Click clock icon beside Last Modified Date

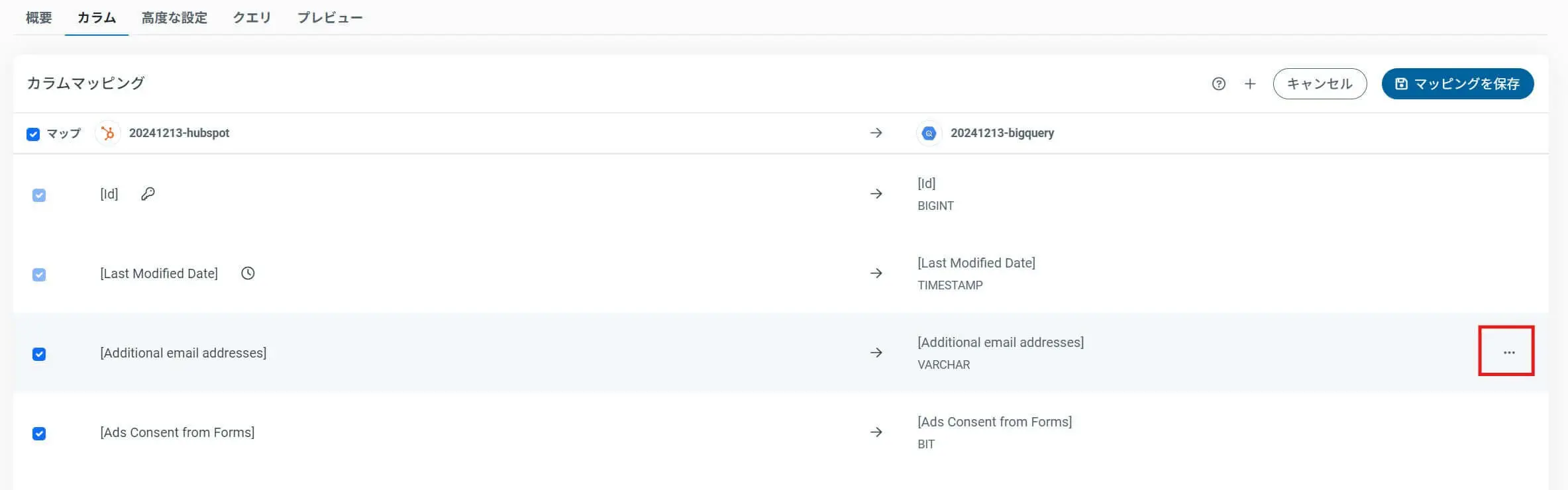pyautogui.click(x=248, y=273)
